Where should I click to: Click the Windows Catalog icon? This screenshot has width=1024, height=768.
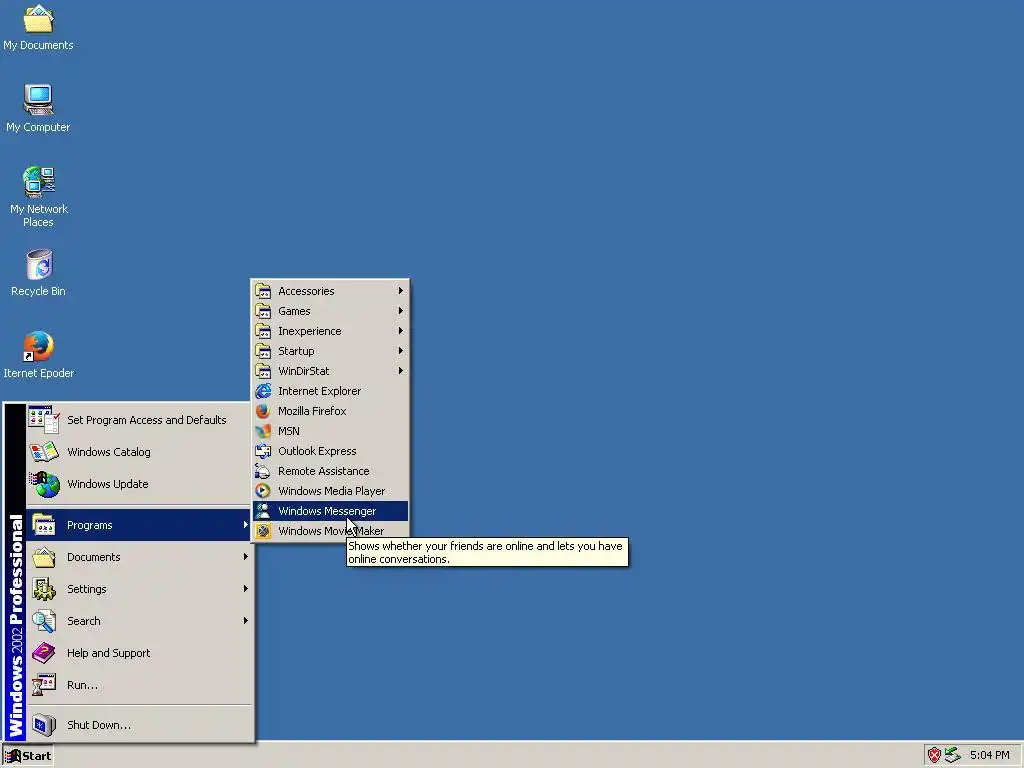coord(44,452)
